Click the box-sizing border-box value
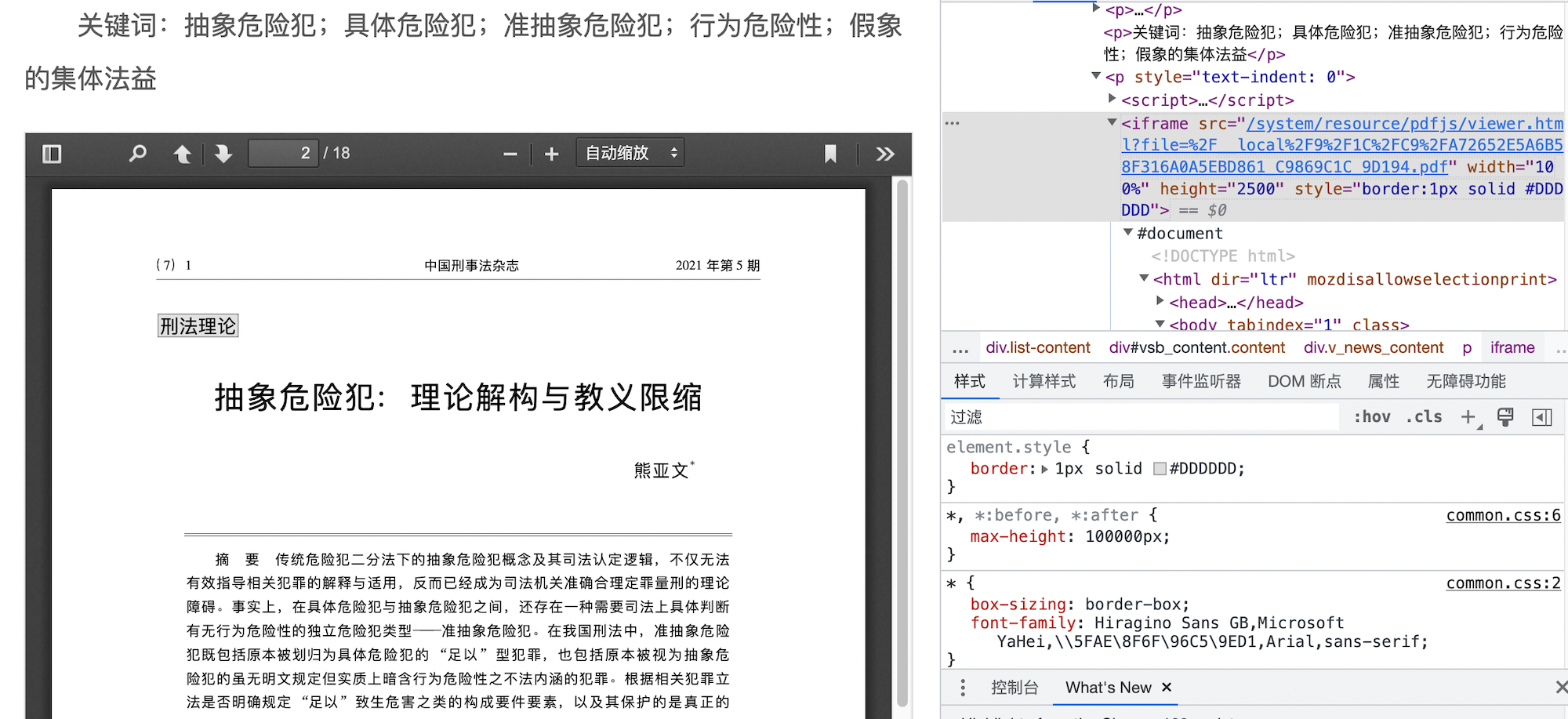This screenshot has width=1568, height=719. click(x=1132, y=605)
